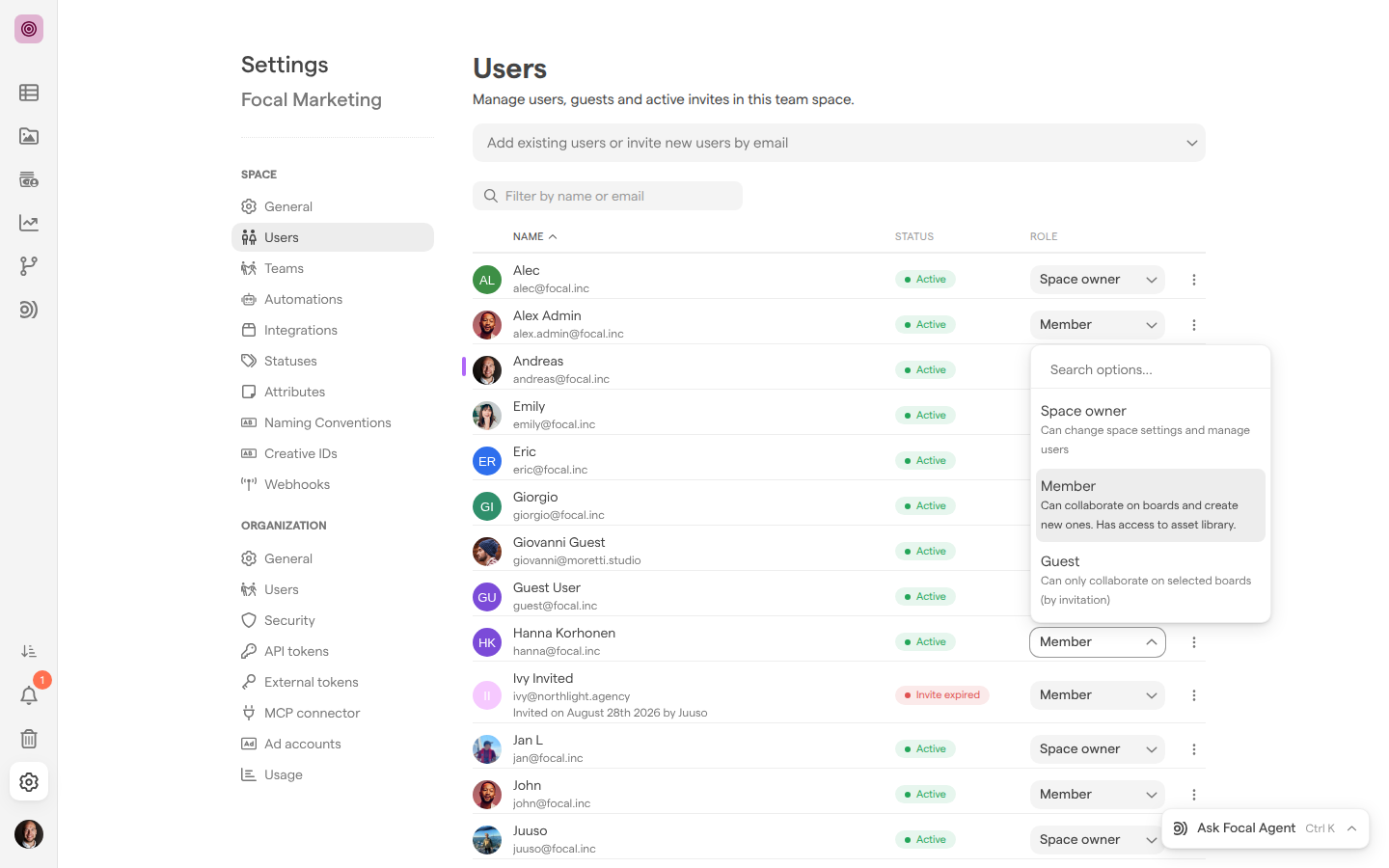Open the role dropdown for Alec
Screen dimensions: 1389x868
click(1098, 280)
